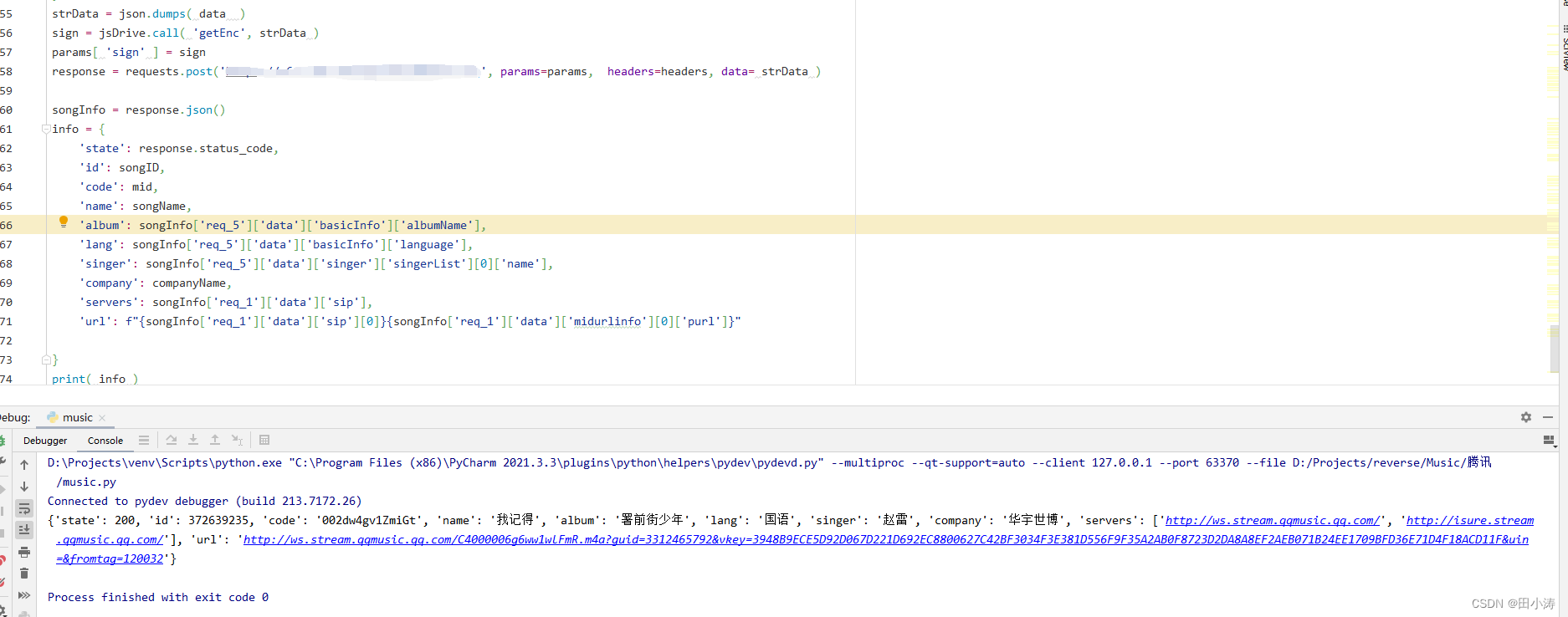
Task: Click the Step Over toolbar icon
Action: 172,440
